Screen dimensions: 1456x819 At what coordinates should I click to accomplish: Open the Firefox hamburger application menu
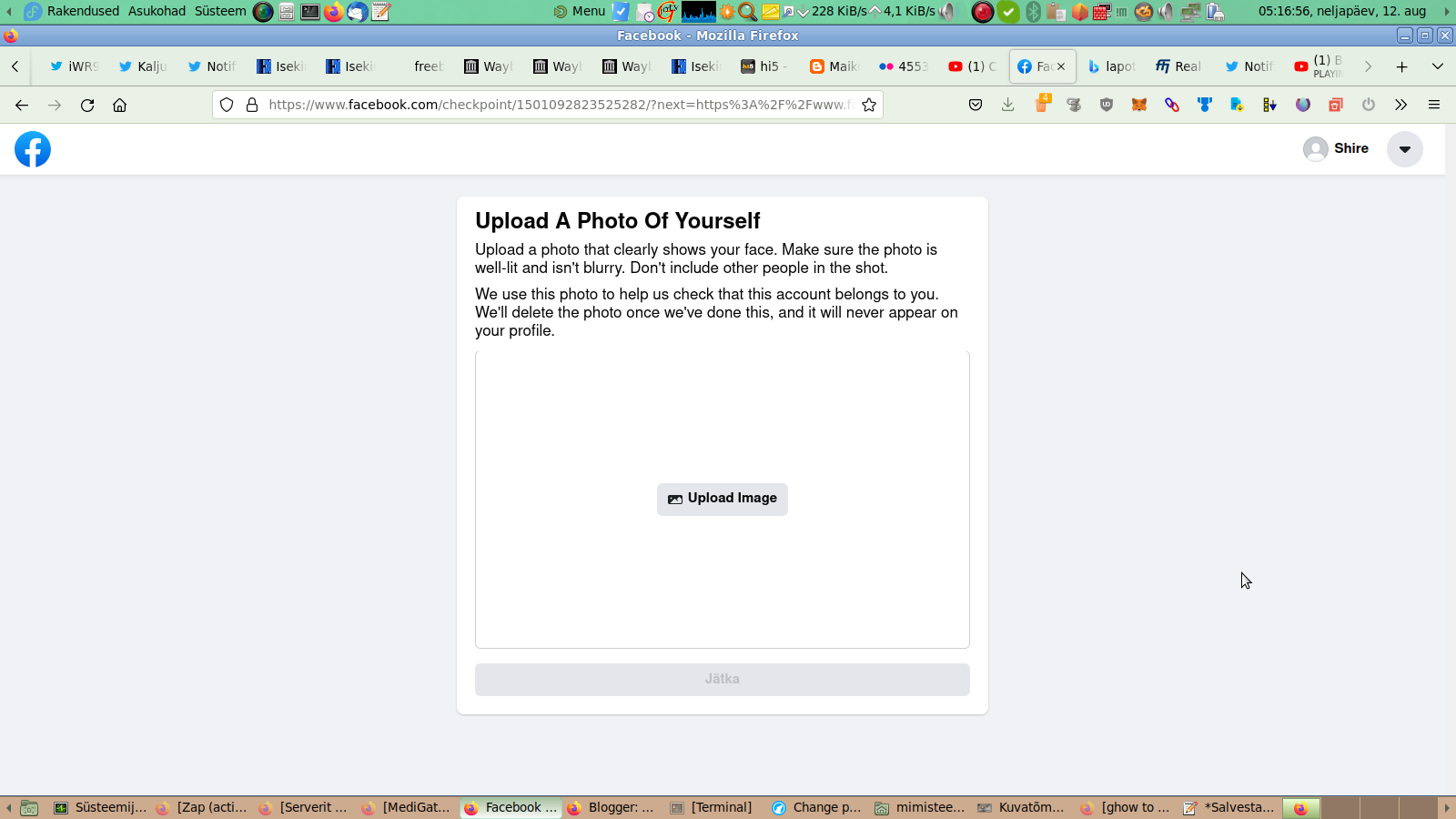pos(1434,105)
